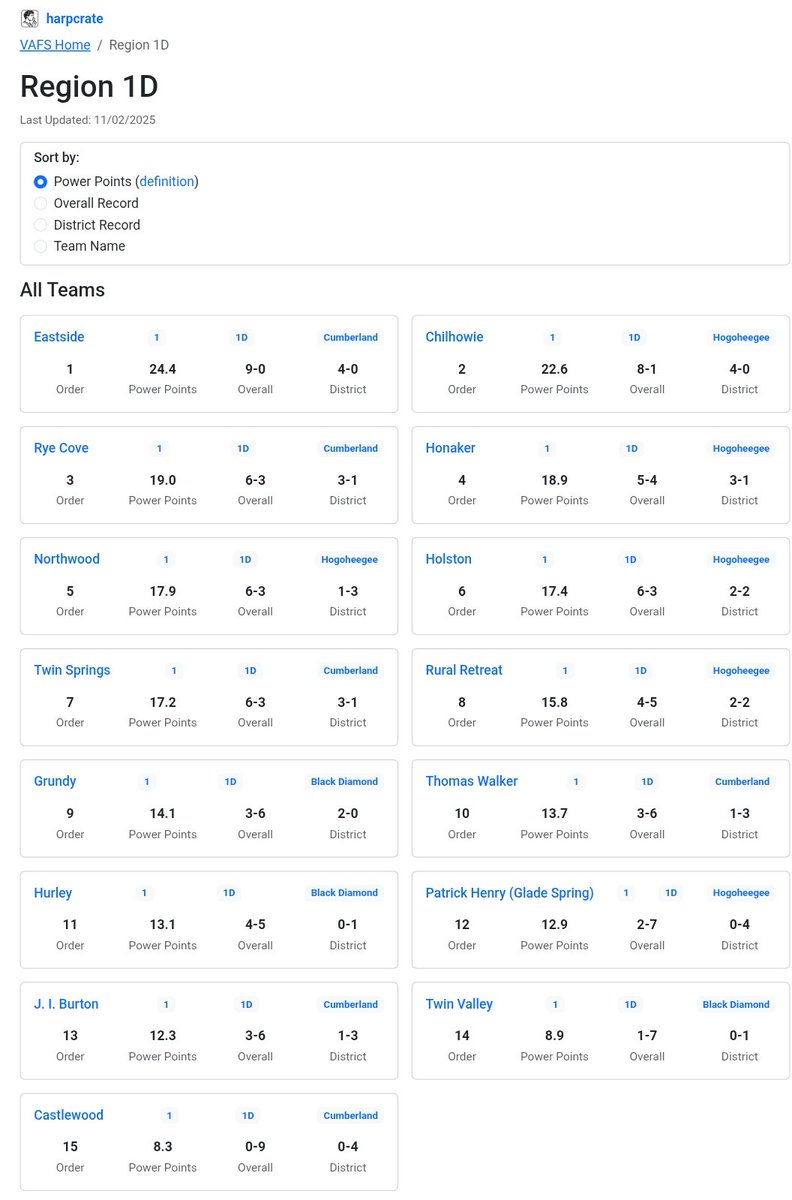Open the Castlewood team page
The height and width of the screenshot is (1200, 792).
point(68,1115)
